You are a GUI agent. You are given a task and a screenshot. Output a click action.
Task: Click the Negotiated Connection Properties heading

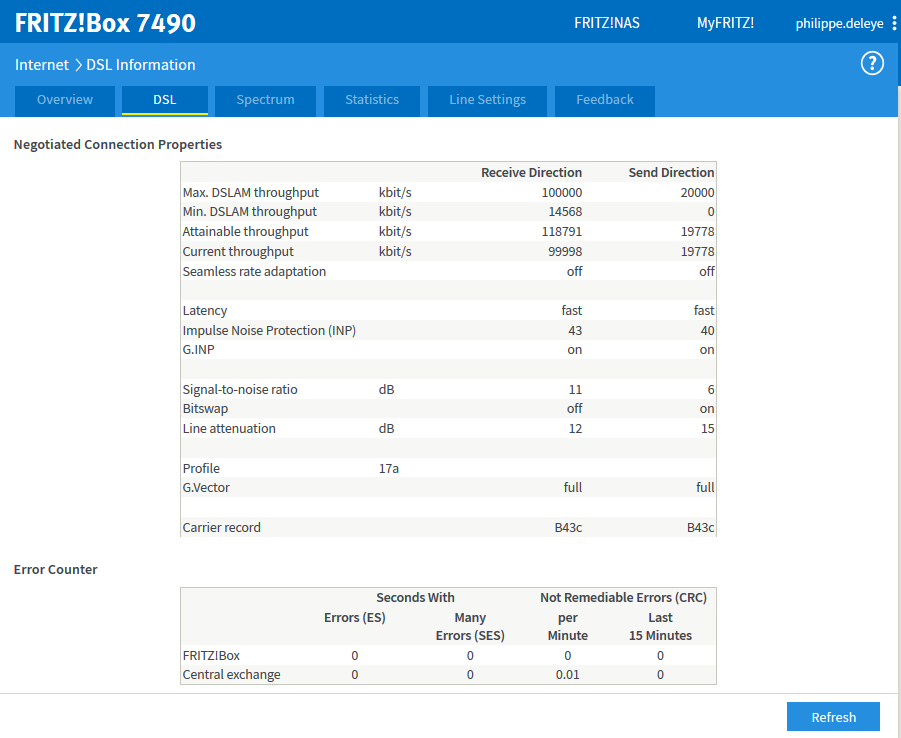118,145
